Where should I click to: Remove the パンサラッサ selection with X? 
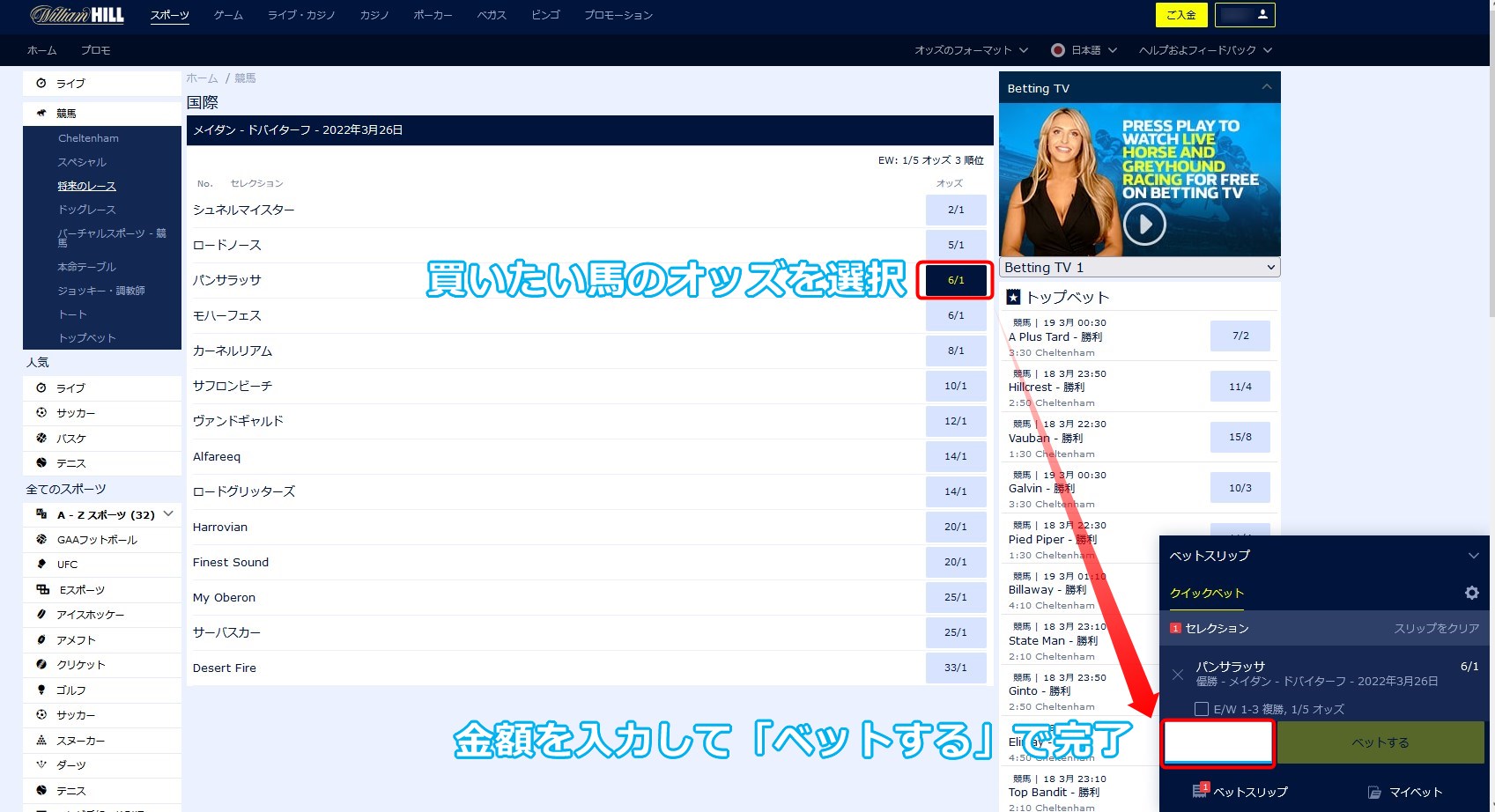tap(1178, 675)
